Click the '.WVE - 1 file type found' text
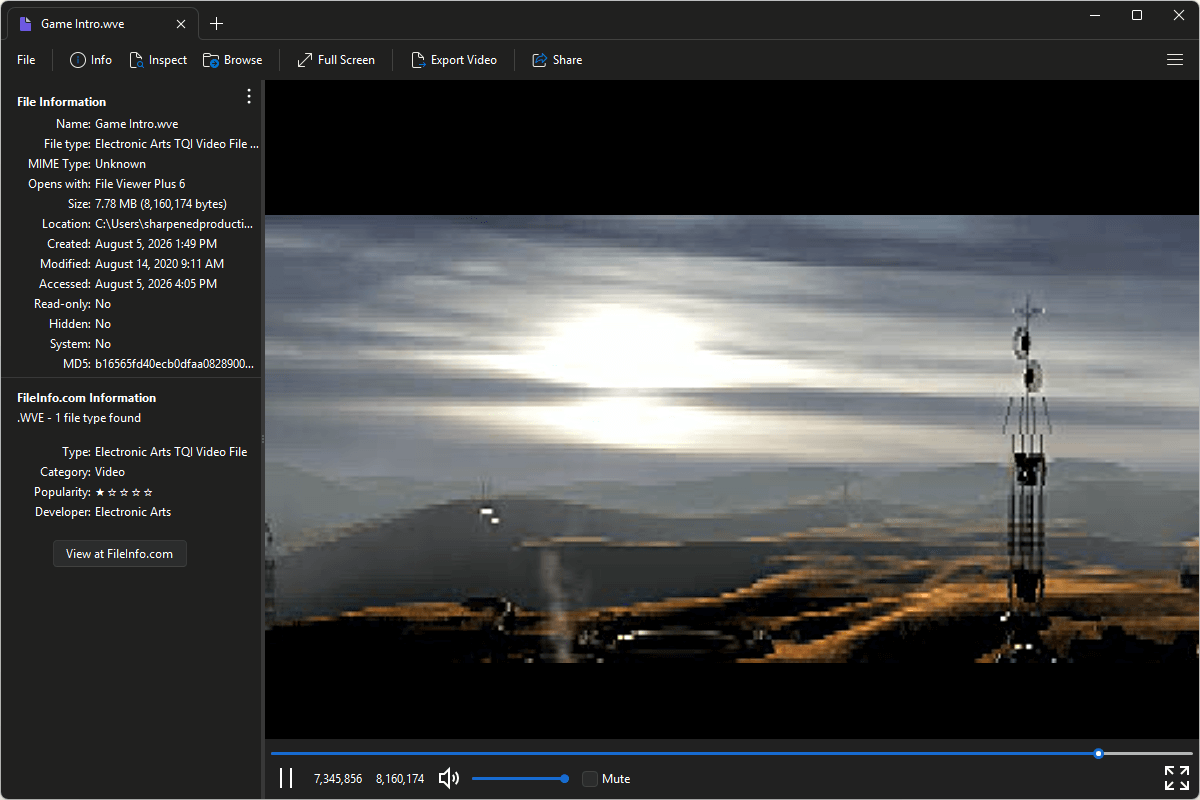The width and height of the screenshot is (1200, 800). [x=79, y=418]
